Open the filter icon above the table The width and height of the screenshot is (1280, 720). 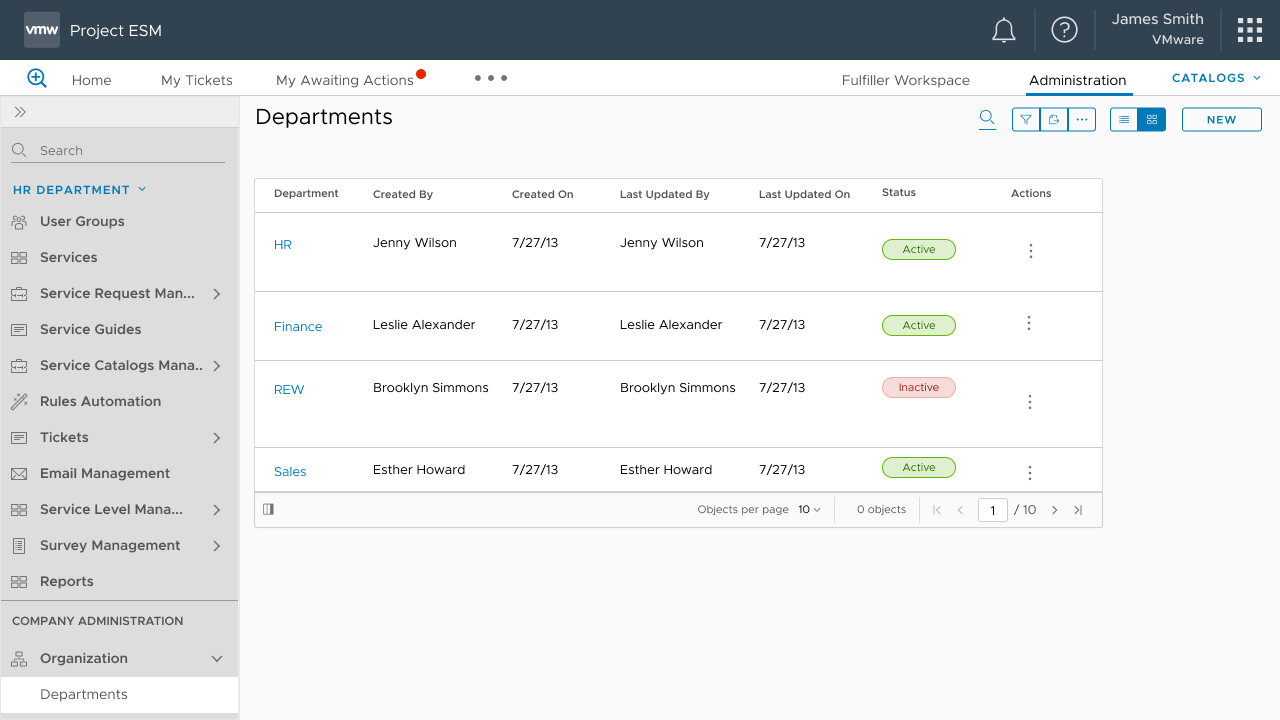[1025, 119]
